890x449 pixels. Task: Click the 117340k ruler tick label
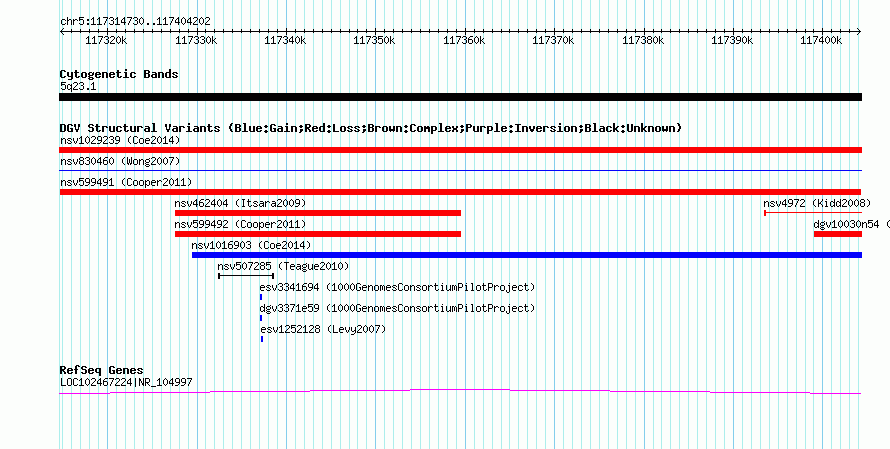(286, 40)
